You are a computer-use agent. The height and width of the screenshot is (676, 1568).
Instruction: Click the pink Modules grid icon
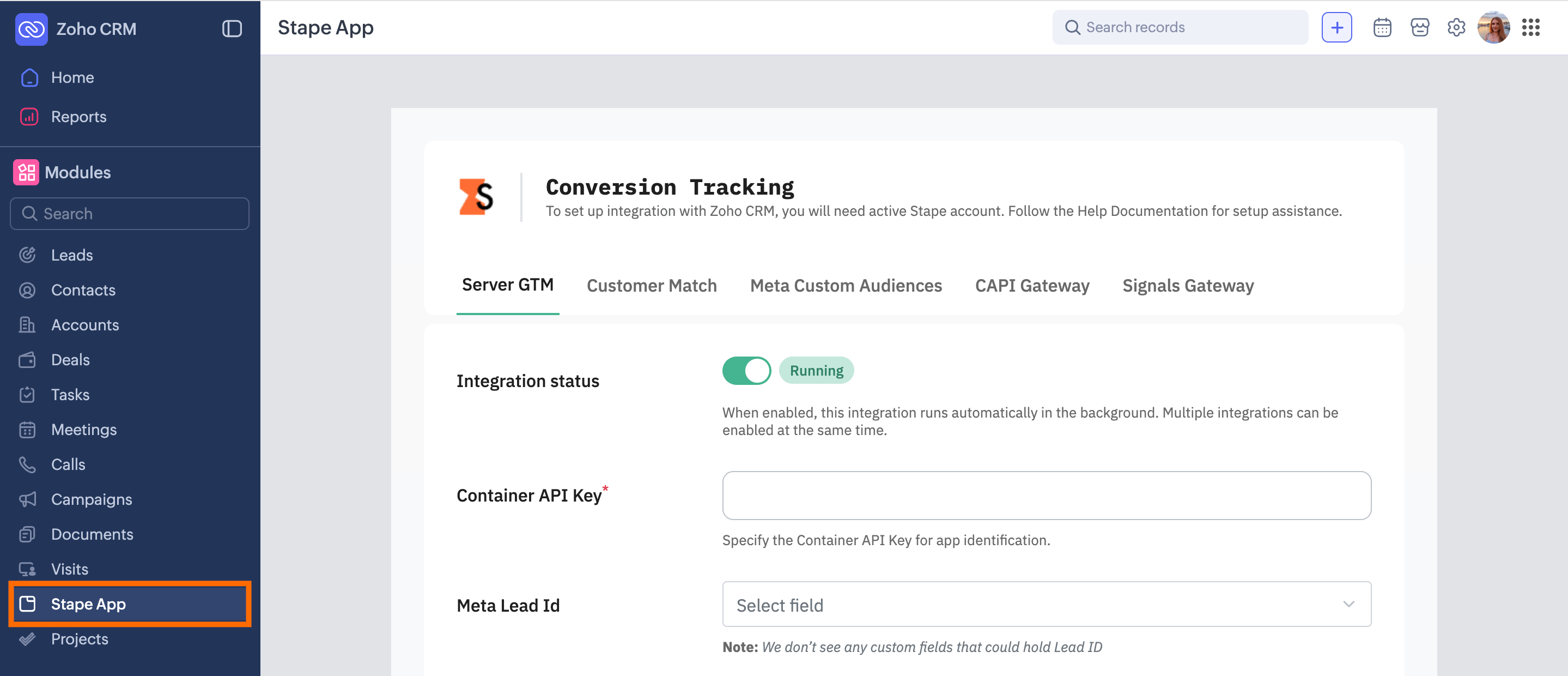tap(26, 172)
